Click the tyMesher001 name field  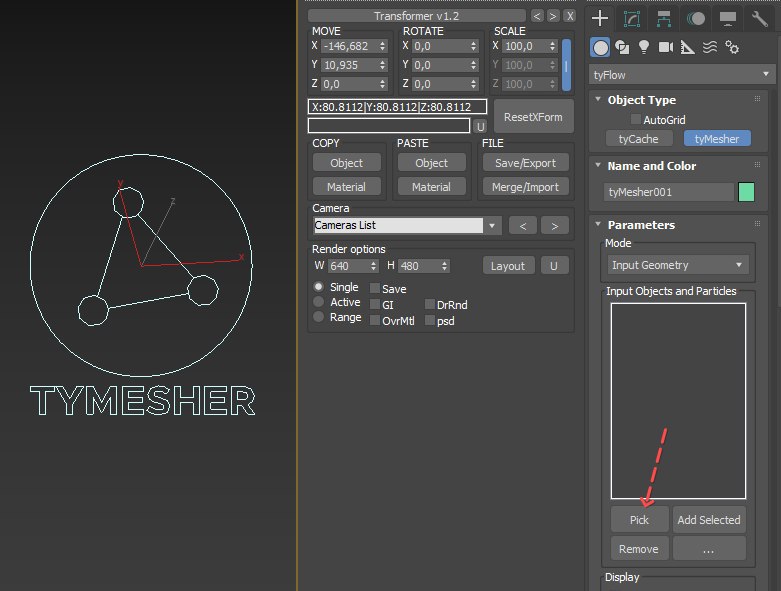[x=668, y=192]
